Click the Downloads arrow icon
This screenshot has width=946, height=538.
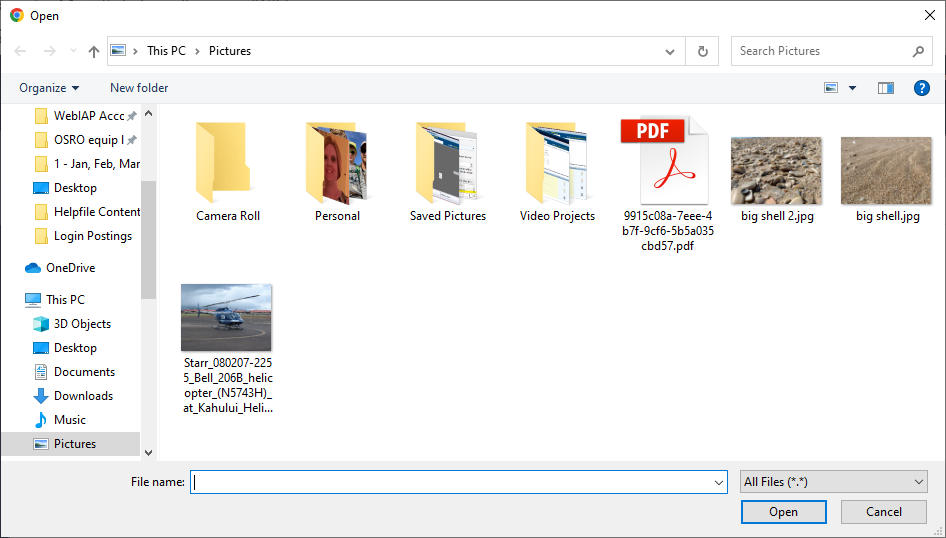(41, 396)
